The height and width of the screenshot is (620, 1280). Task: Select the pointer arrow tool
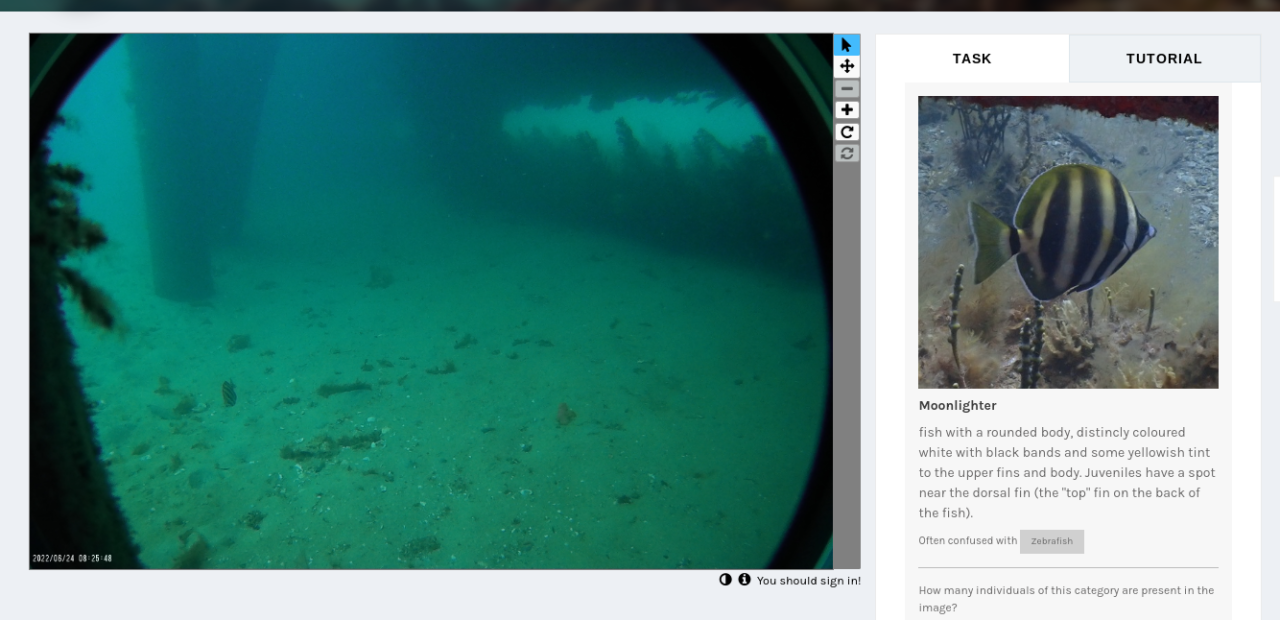[x=847, y=45]
